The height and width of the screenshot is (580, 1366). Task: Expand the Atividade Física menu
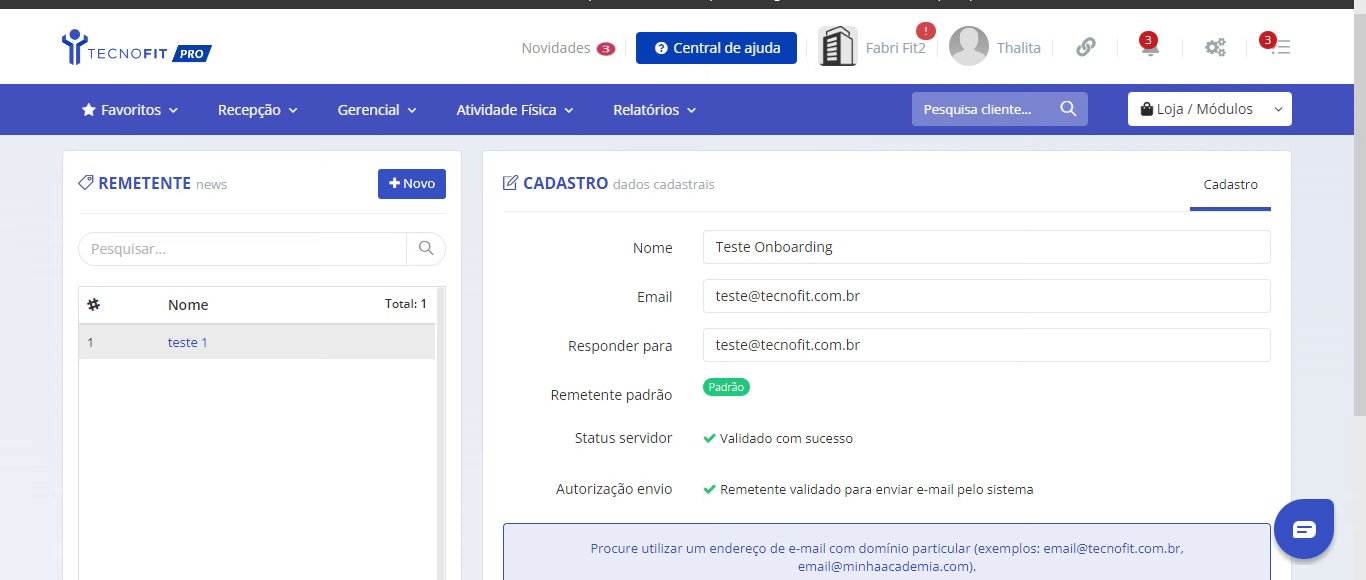(515, 110)
